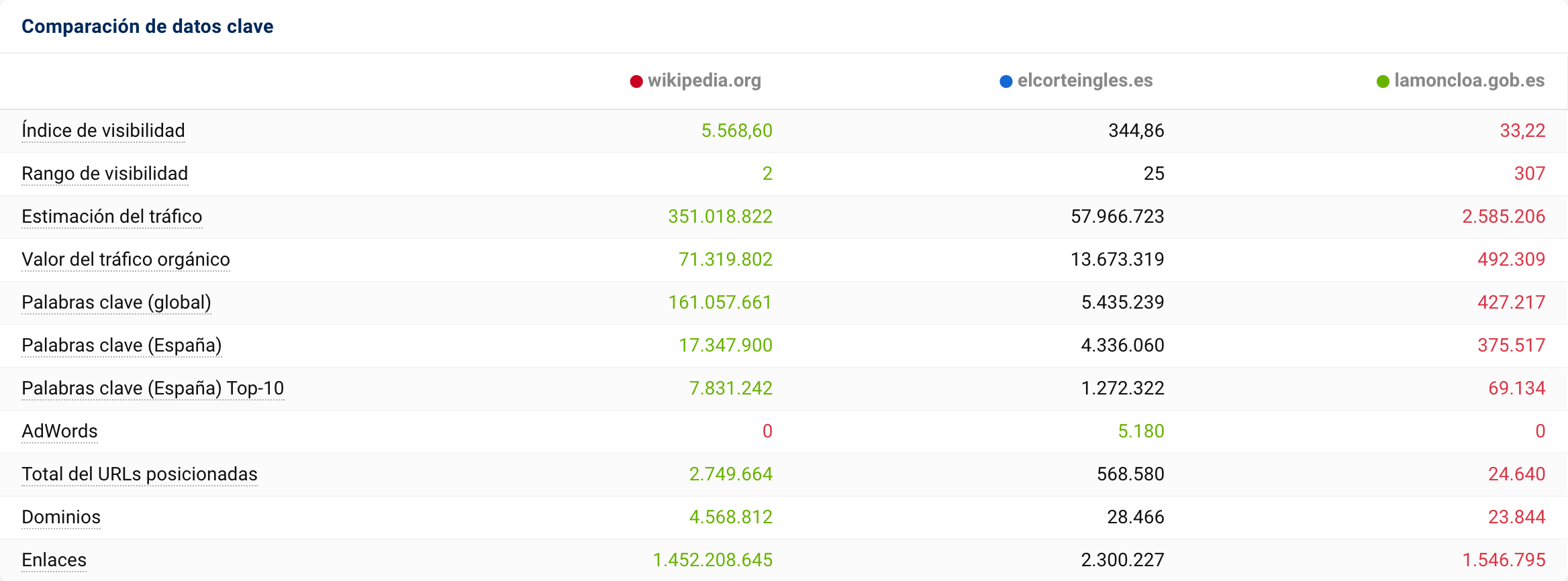Click the red dot beside wikipedia.org
1568x581 pixels.
636,82
